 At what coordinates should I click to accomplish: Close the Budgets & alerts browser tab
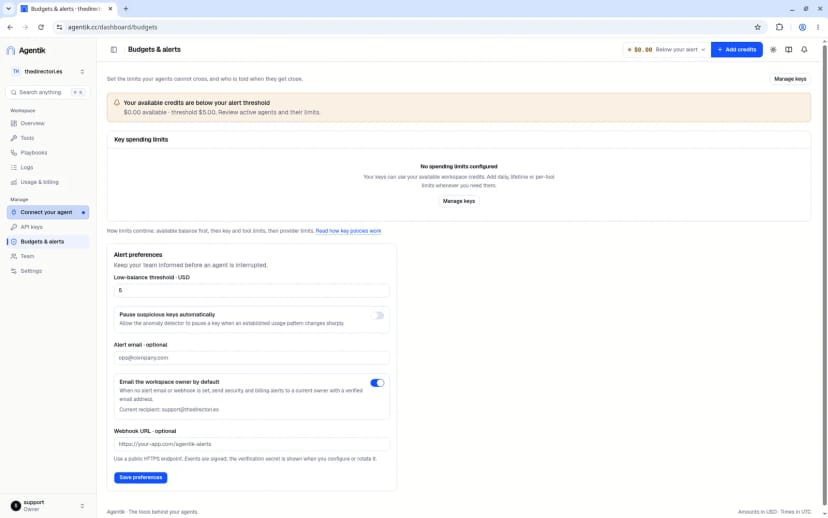(110, 9)
